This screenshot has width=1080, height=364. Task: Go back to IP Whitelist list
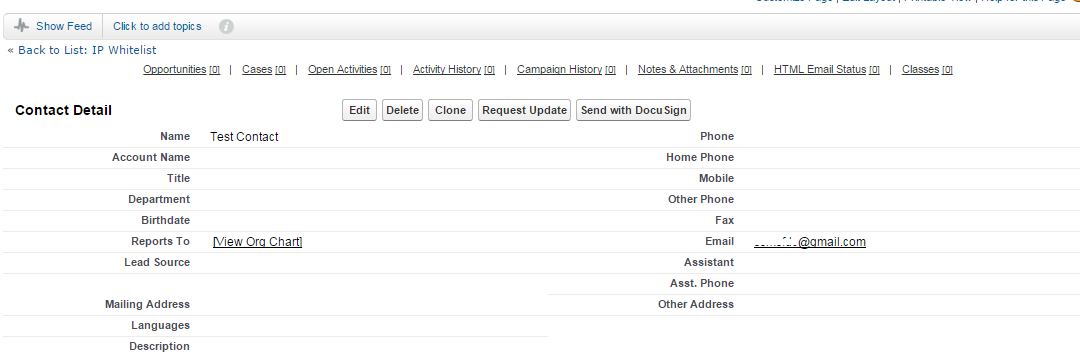tap(87, 50)
